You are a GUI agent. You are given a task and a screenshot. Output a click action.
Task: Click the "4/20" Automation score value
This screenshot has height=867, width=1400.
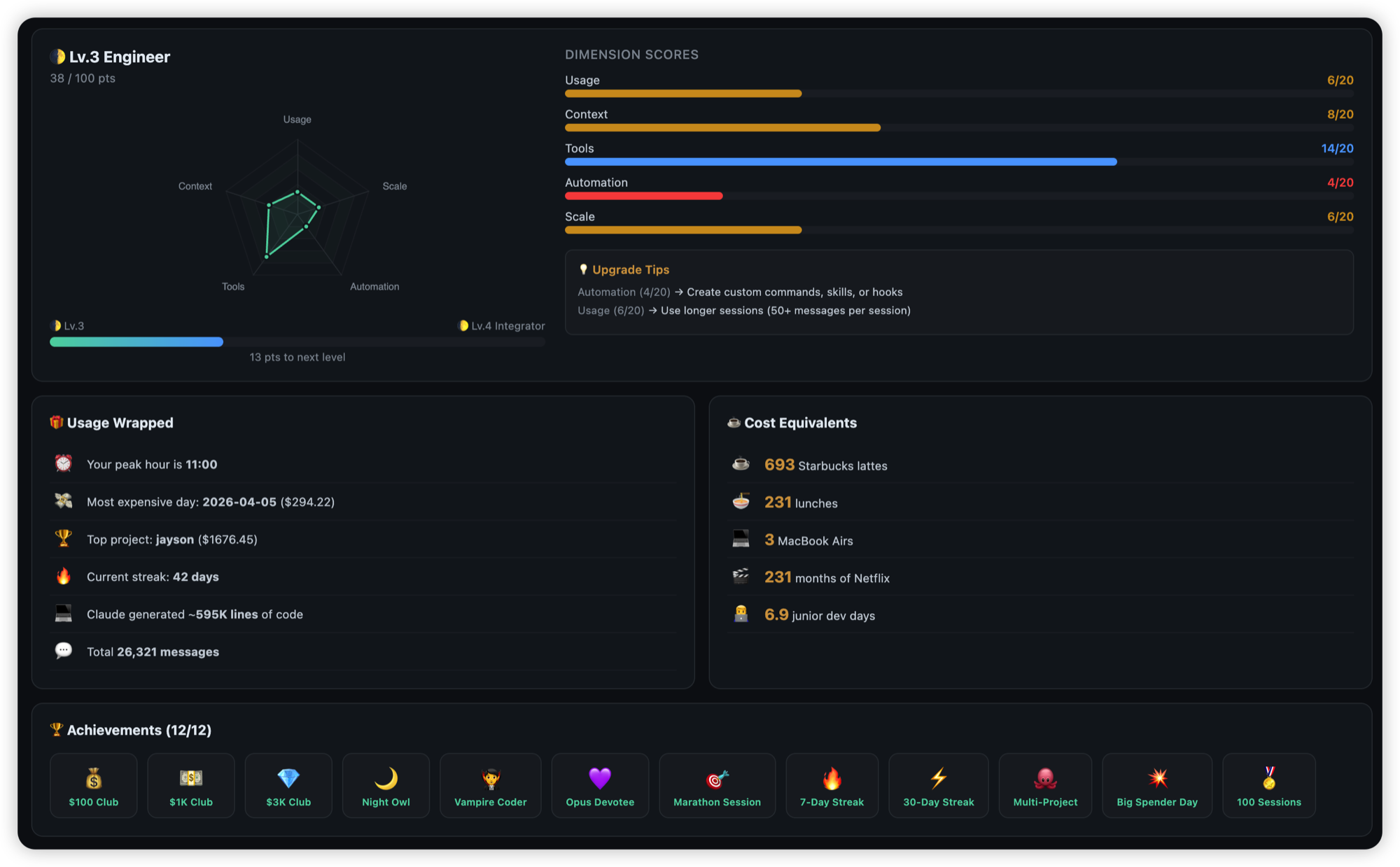coord(1340,183)
